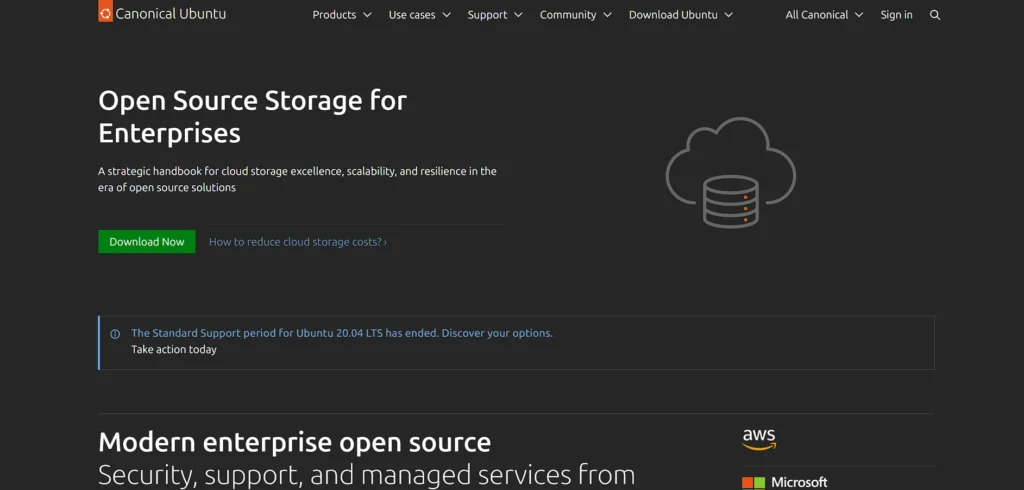Click the Canonical Ubuntu logo icon

[x=105, y=13]
